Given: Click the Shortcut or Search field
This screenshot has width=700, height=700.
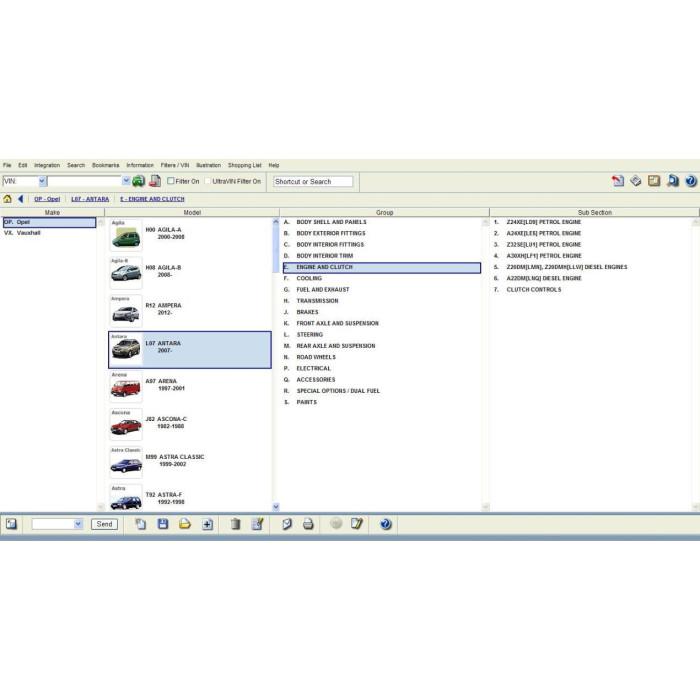Looking at the screenshot, I should [313, 181].
